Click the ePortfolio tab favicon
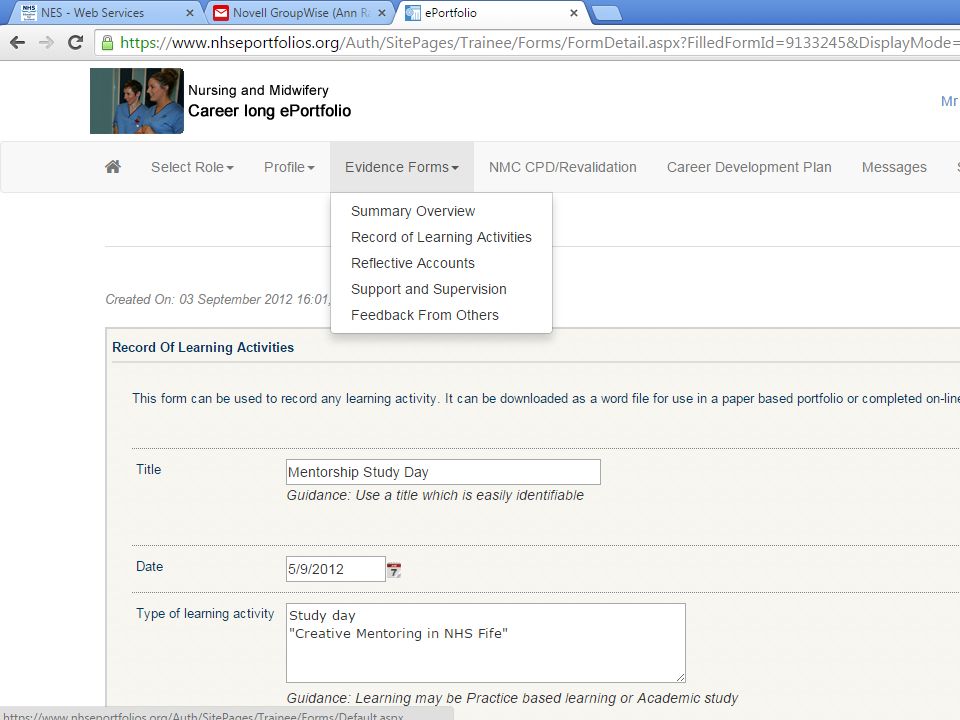Viewport: 960px width, 720px height. point(413,12)
